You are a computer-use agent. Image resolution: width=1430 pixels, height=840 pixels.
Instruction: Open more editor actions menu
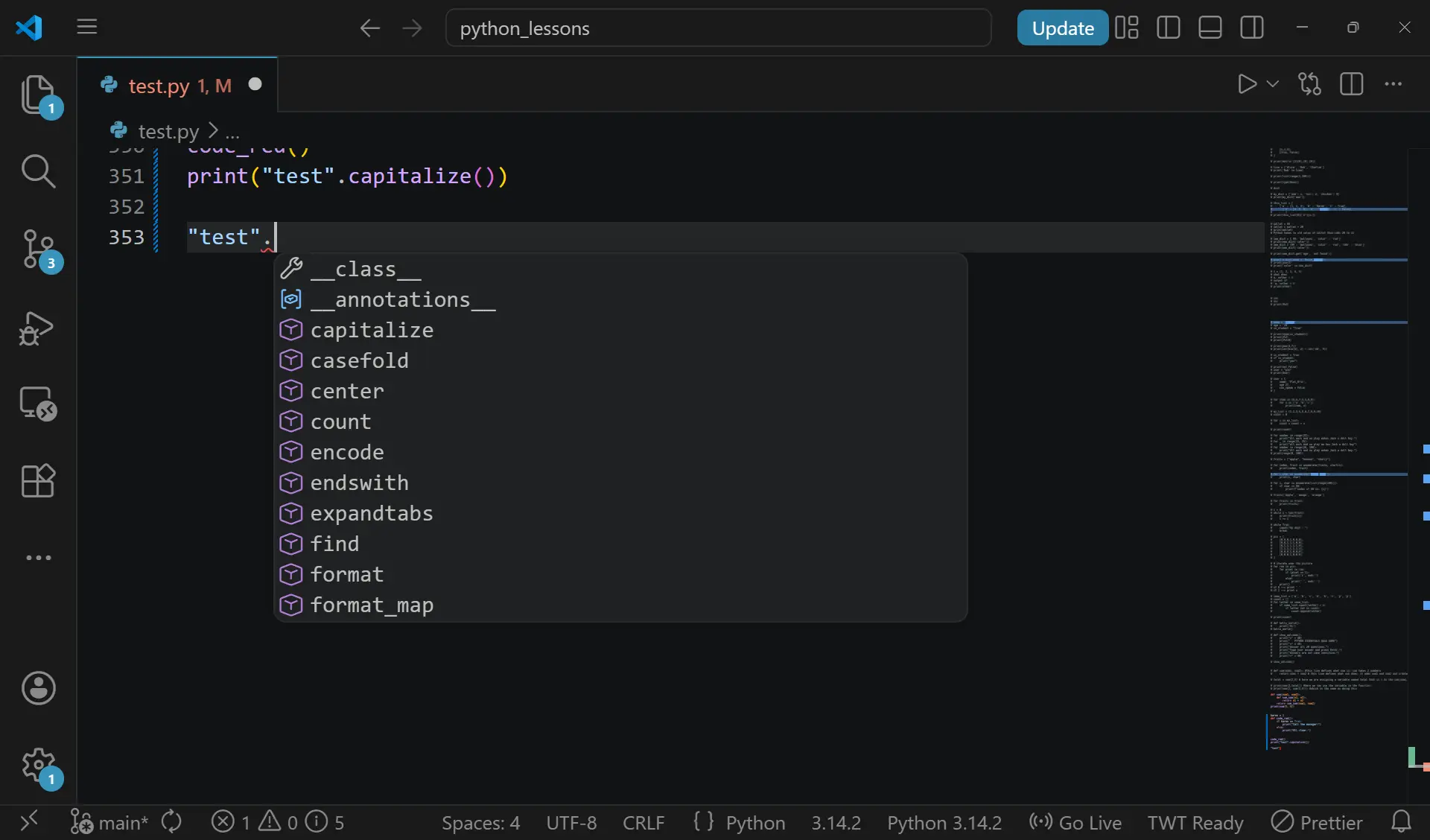[1393, 84]
